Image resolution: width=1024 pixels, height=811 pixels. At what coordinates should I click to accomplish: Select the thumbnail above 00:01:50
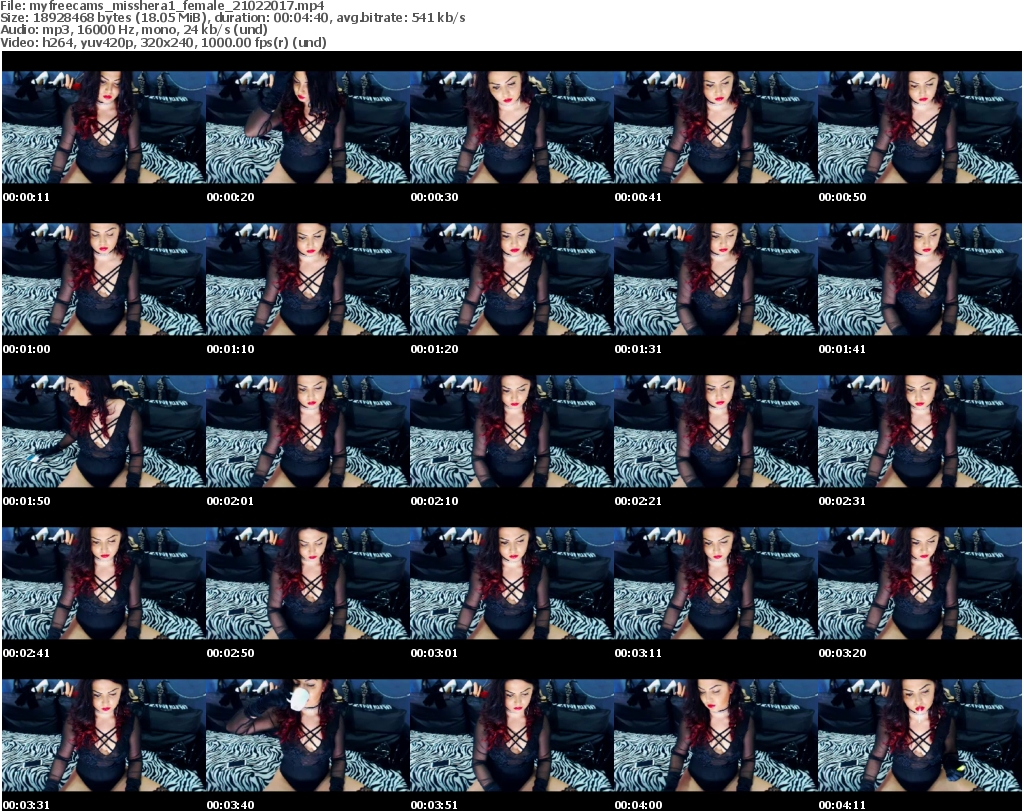[x=104, y=432]
